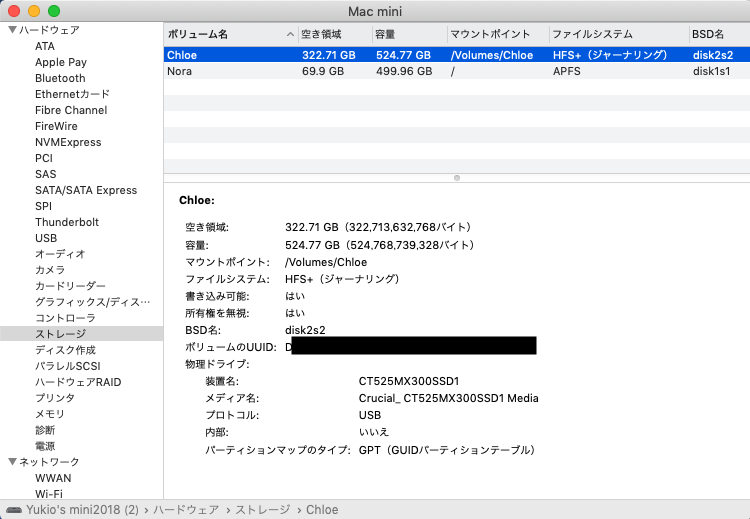
Task: Select Apple Pay in the sidebar
Action: [61, 62]
